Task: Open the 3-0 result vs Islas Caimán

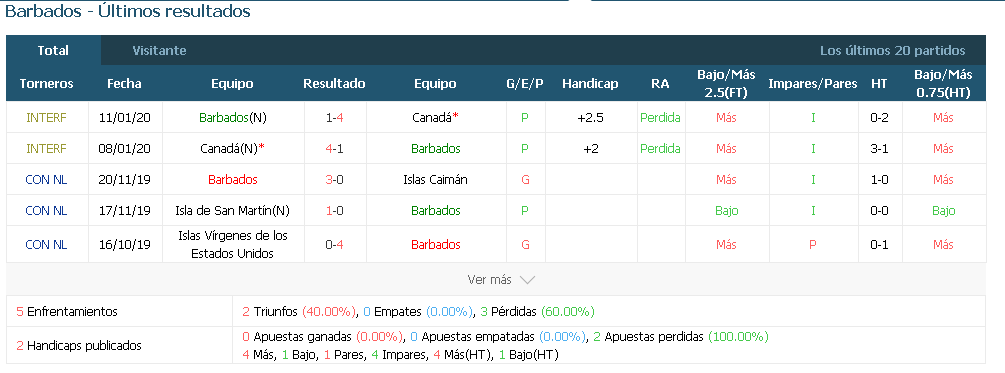Action: coord(334,179)
